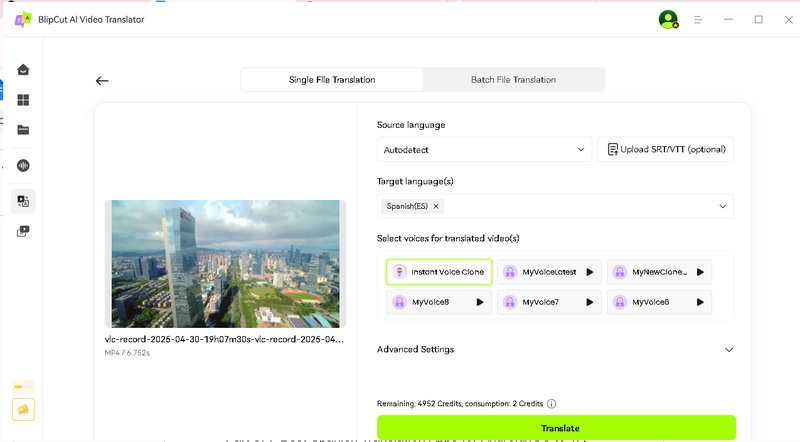Image resolution: width=800 pixels, height=442 pixels.
Task: Open the dashboard grid icon in sidebar
Action: 23,99
